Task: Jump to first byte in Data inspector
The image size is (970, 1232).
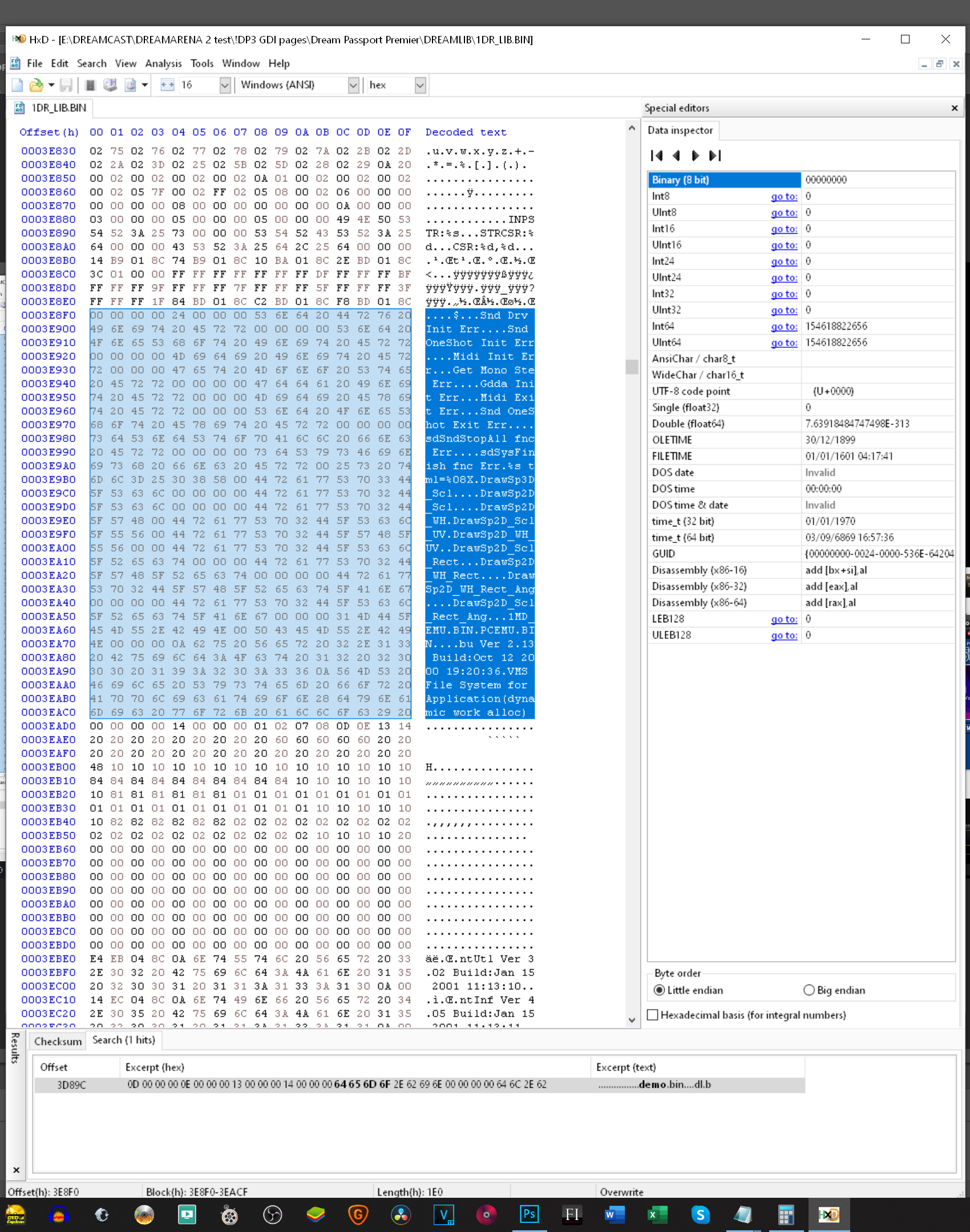Action: (657, 156)
